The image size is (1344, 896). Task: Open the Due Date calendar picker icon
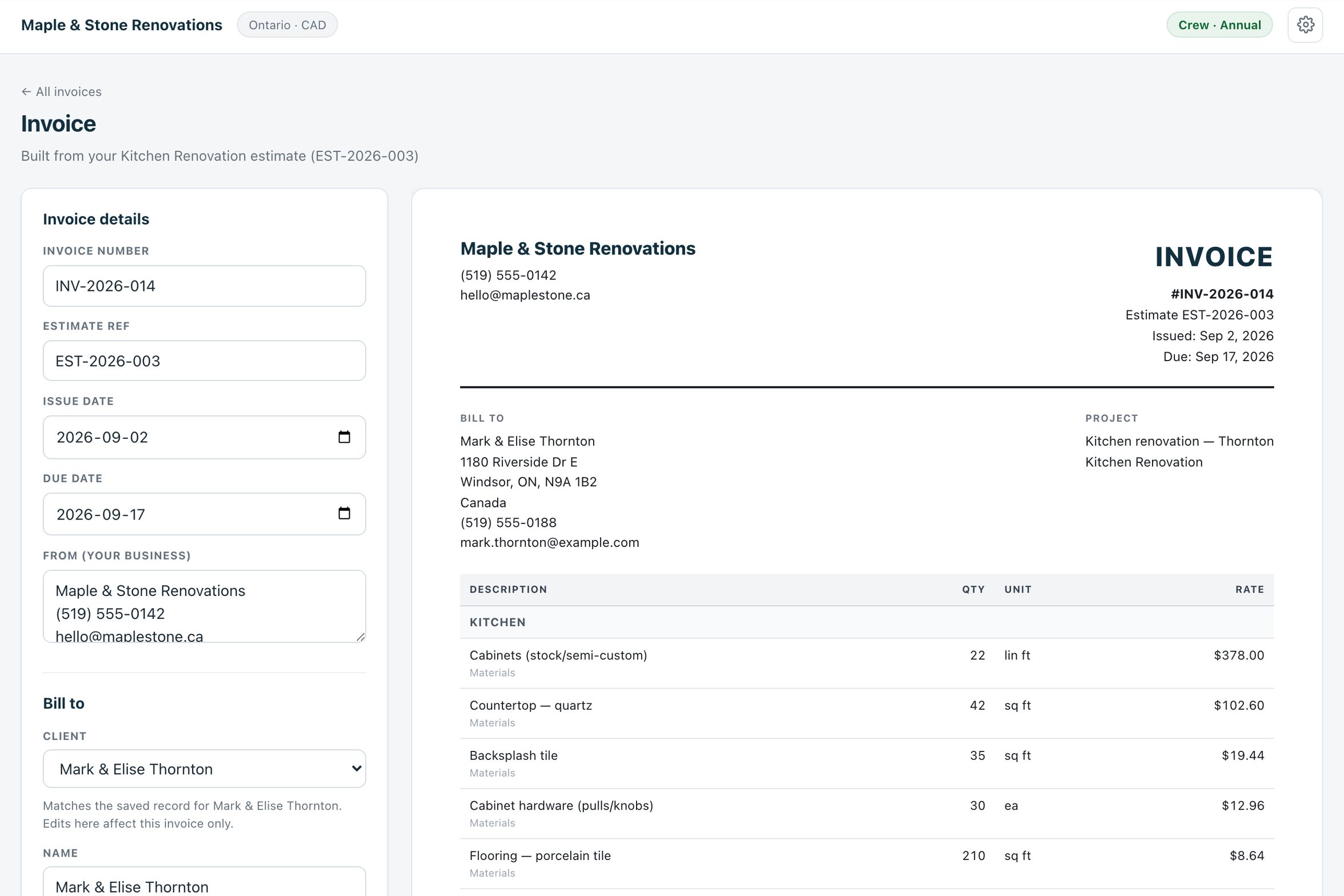click(344, 513)
